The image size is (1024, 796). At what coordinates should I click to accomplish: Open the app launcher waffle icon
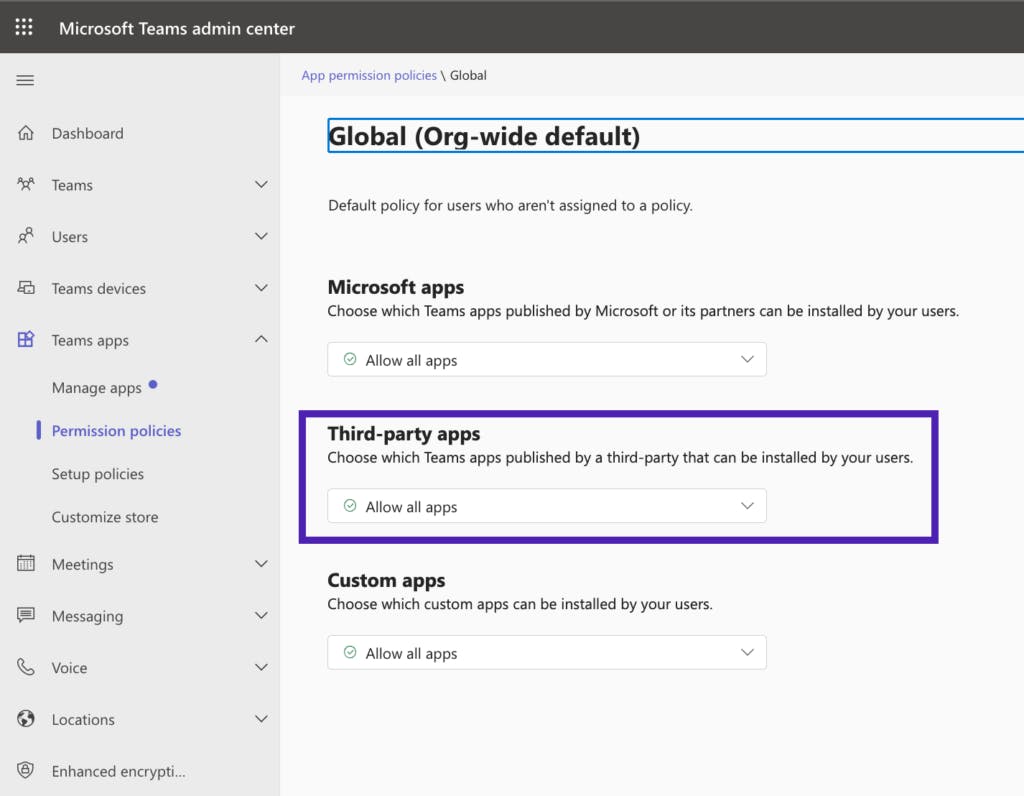click(x=24, y=27)
